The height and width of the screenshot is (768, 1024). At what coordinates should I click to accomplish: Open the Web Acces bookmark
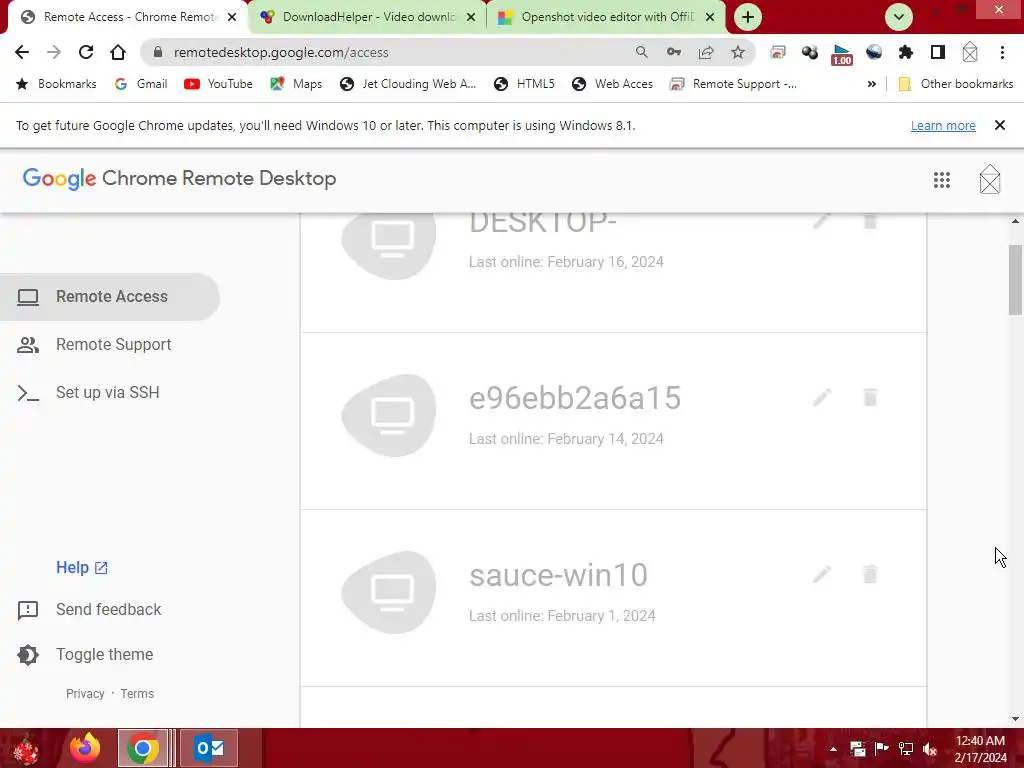coord(612,84)
